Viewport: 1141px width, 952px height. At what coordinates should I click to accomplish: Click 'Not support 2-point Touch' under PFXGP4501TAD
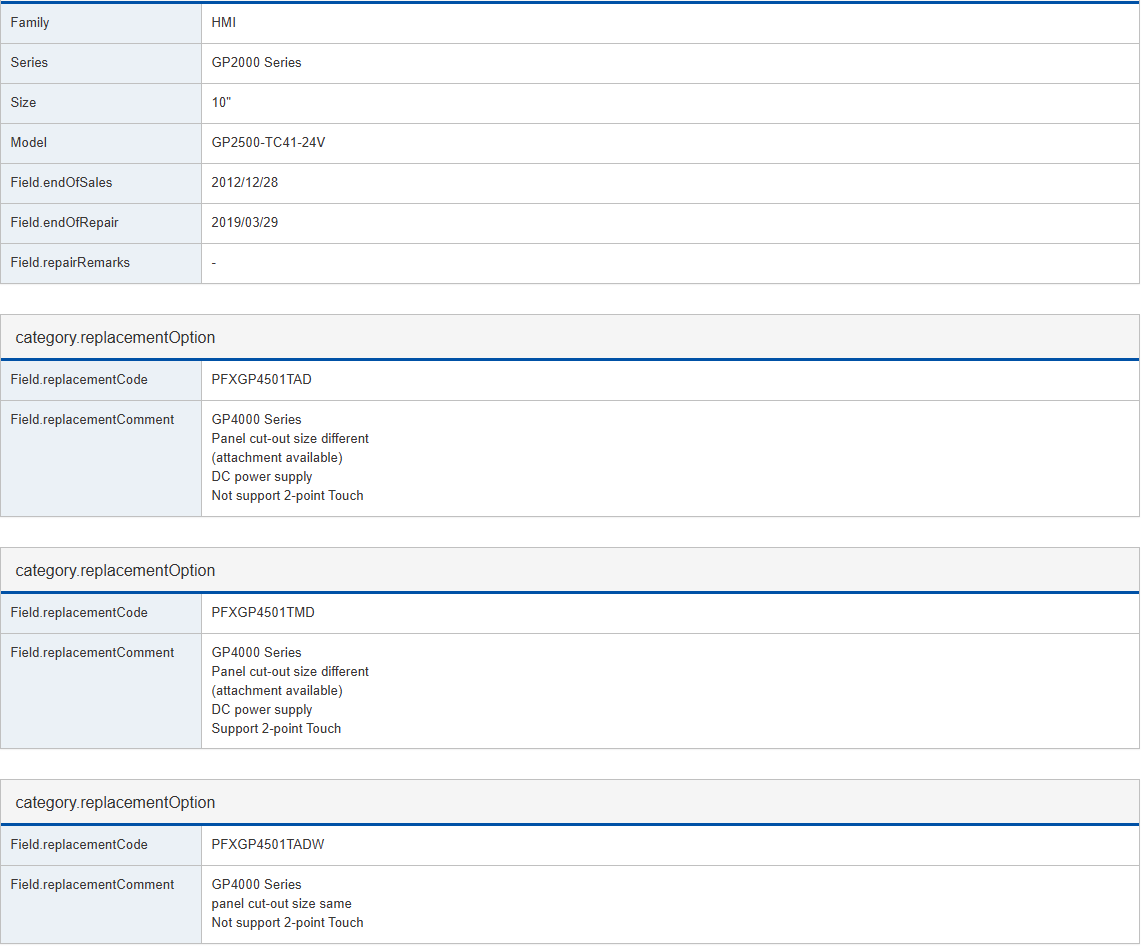click(x=287, y=496)
